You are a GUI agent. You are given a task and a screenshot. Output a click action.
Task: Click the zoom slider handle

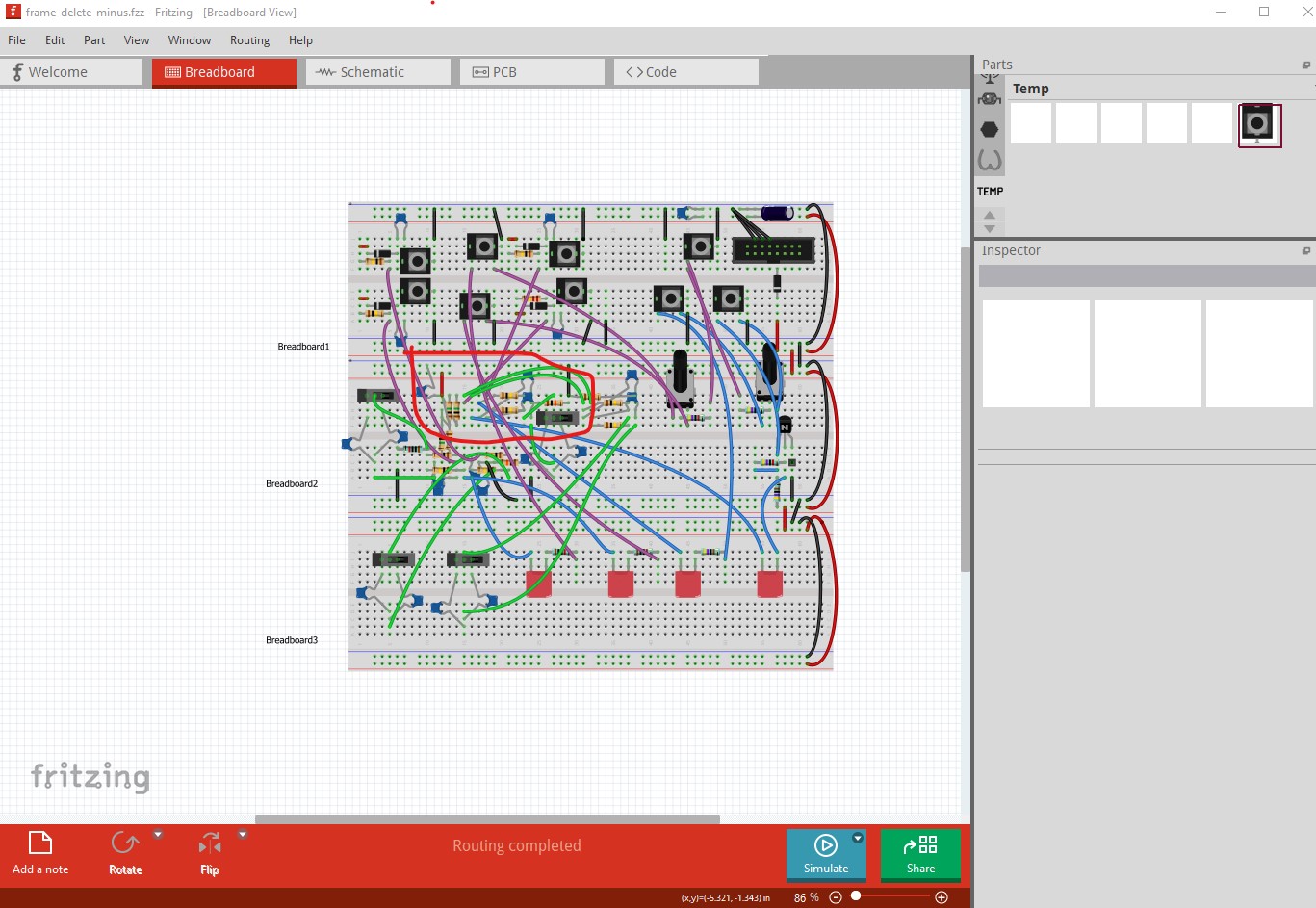click(855, 896)
